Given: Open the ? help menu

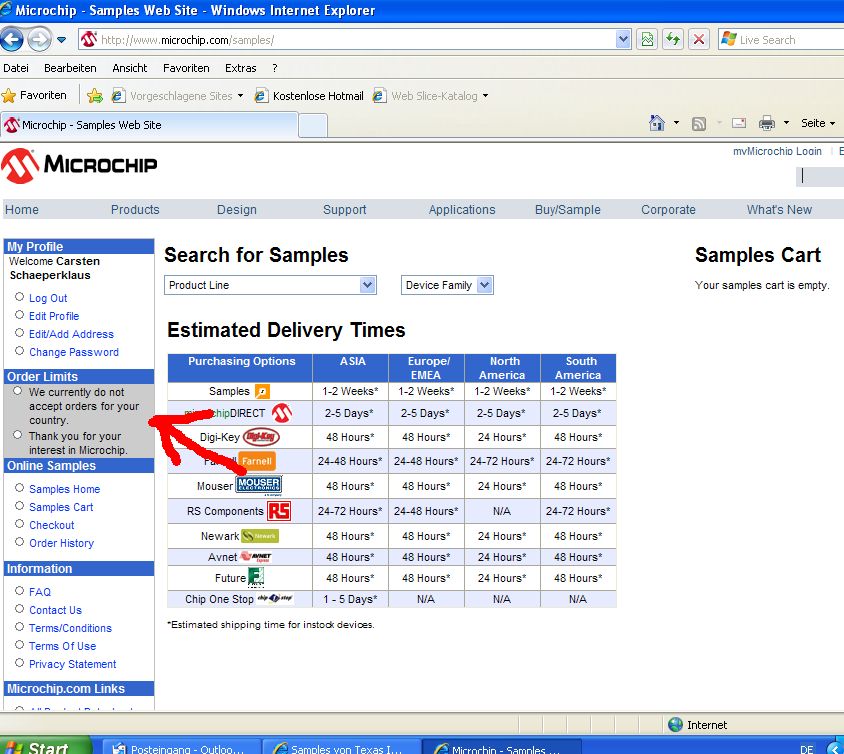Looking at the screenshot, I should point(275,68).
